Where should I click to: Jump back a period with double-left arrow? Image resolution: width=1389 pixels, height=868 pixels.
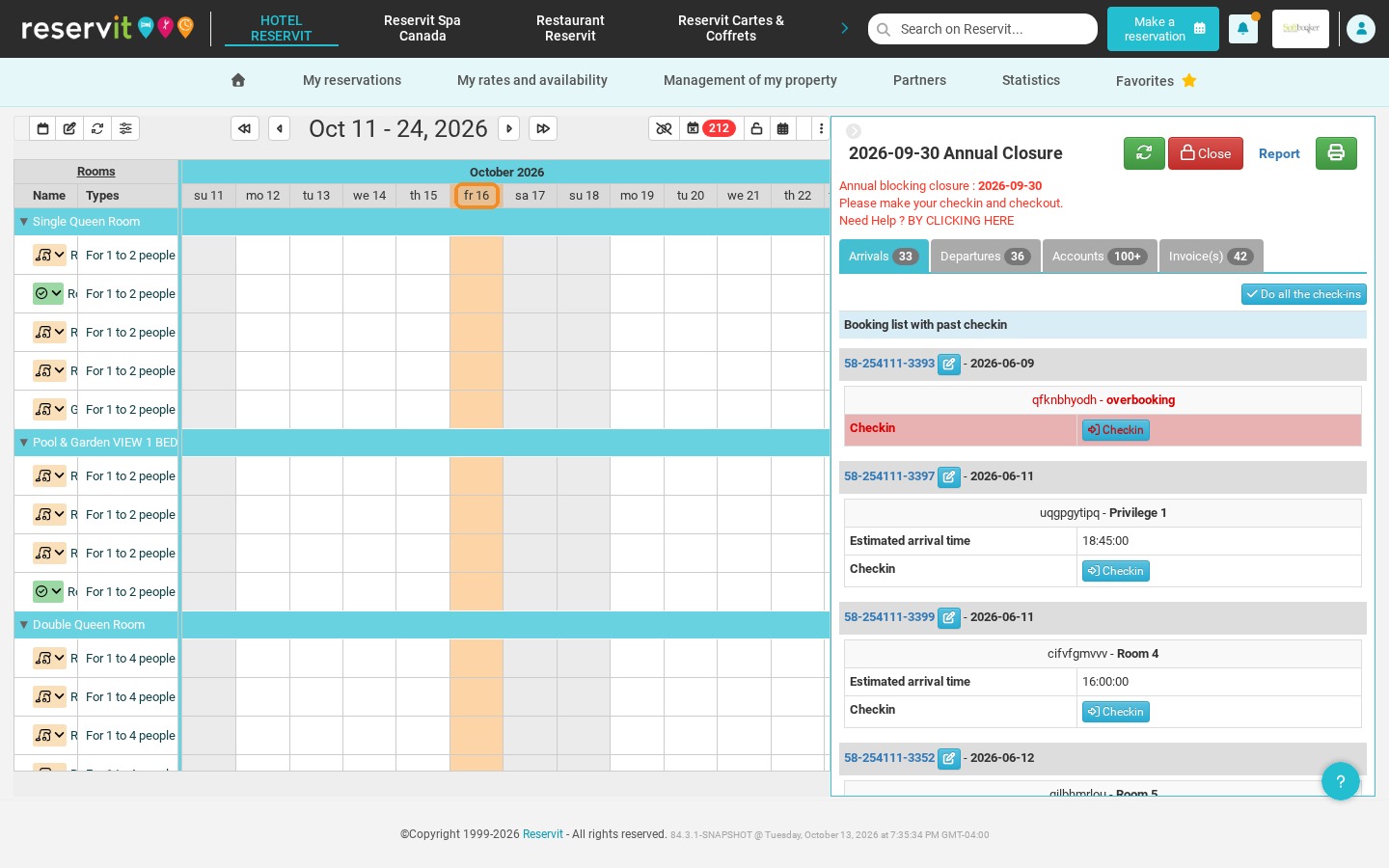point(245,128)
